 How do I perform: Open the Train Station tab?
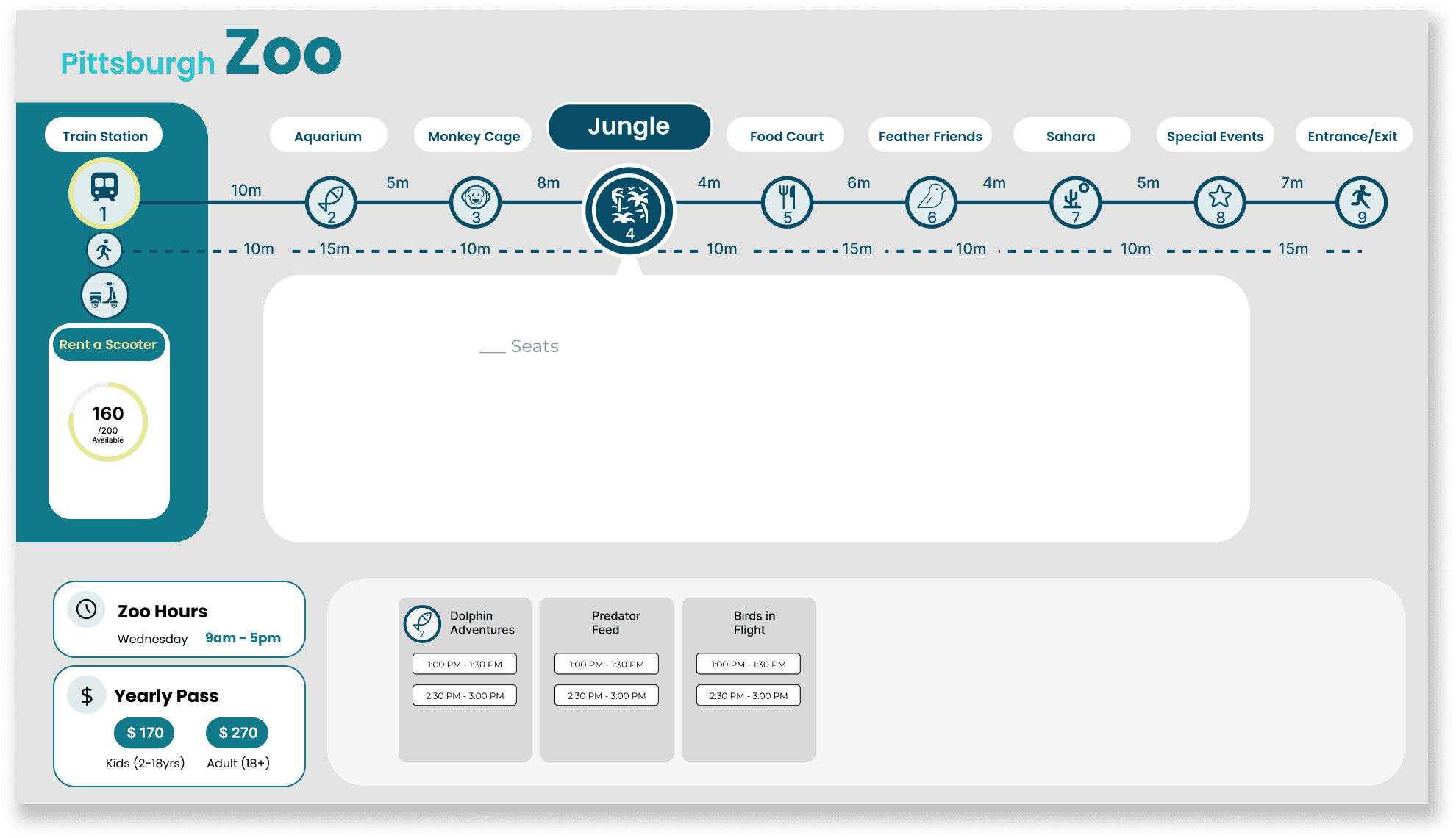[104, 135]
